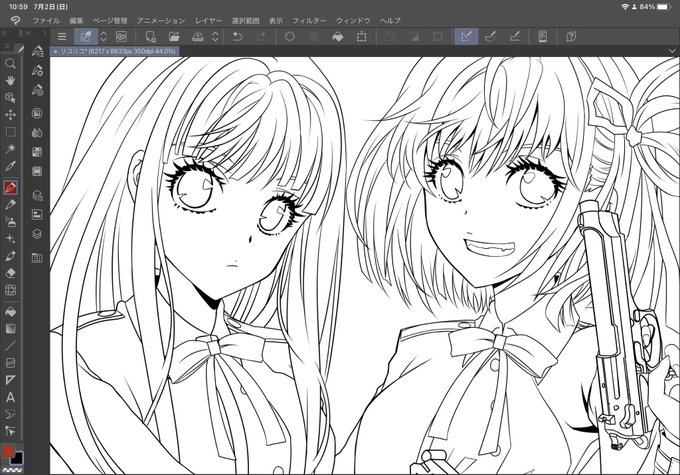Click the Deselect dotted circle icon
This screenshot has height=475, width=680.
[290, 37]
